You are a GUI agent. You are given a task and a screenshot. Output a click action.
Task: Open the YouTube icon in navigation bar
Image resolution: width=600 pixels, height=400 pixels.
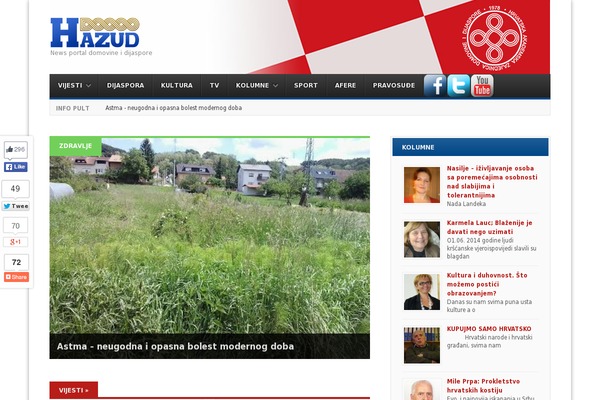(482, 86)
